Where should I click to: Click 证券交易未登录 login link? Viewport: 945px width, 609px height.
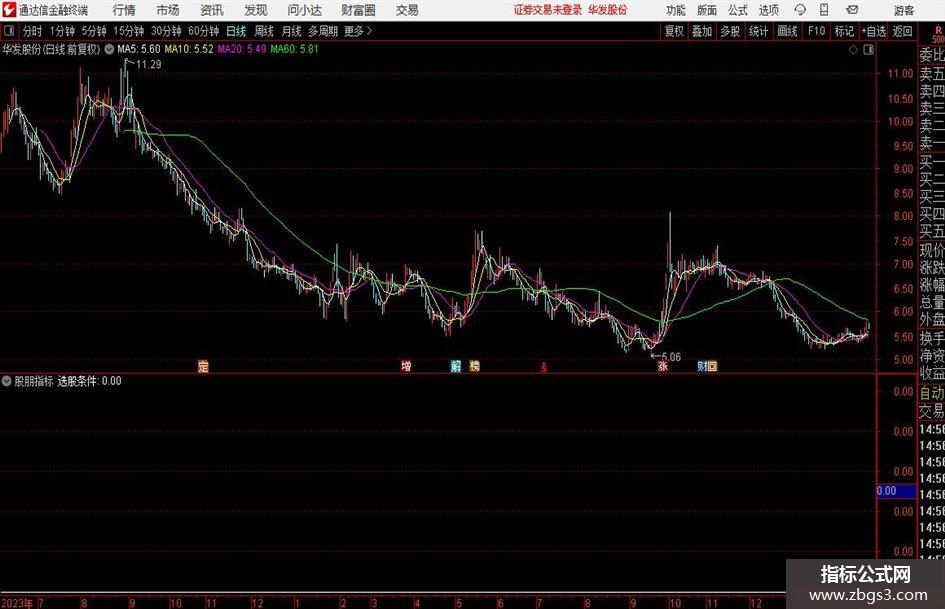point(548,10)
